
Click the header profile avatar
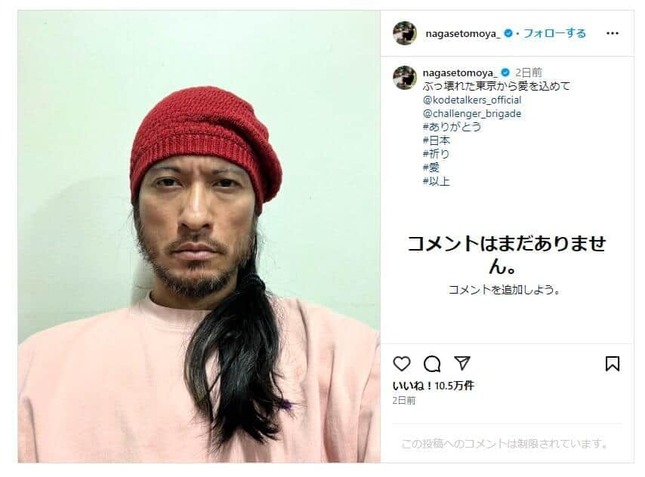coord(405,33)
